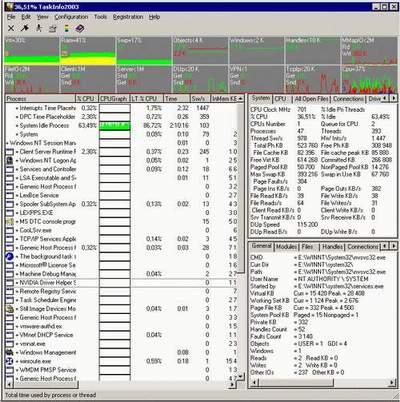Switch to the Files tab in lower panel
Image resolution: width=400 pixels, height=402 pixels.
point(307,247)
